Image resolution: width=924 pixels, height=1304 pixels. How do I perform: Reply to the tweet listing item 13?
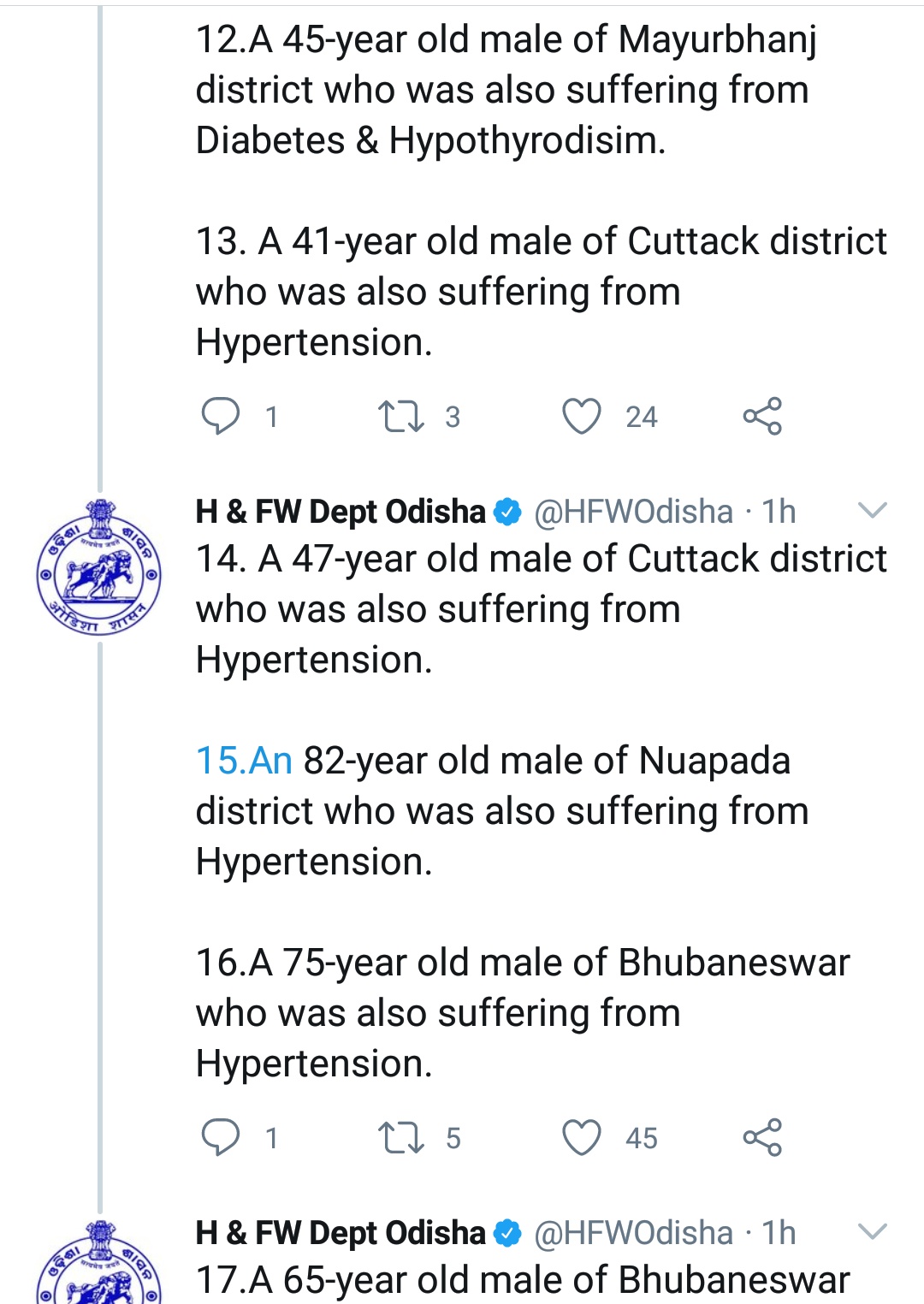[x=221, y=417]
